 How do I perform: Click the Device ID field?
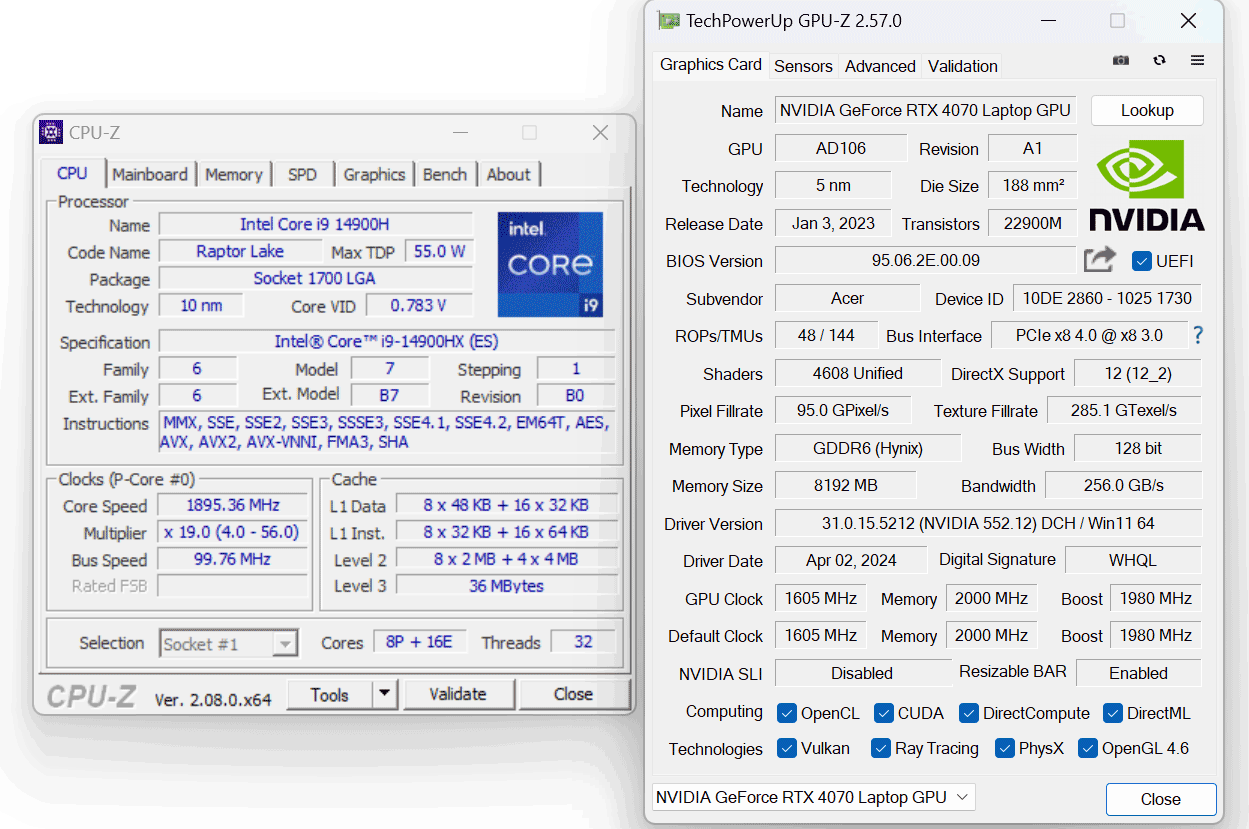tap(1107, 298)
